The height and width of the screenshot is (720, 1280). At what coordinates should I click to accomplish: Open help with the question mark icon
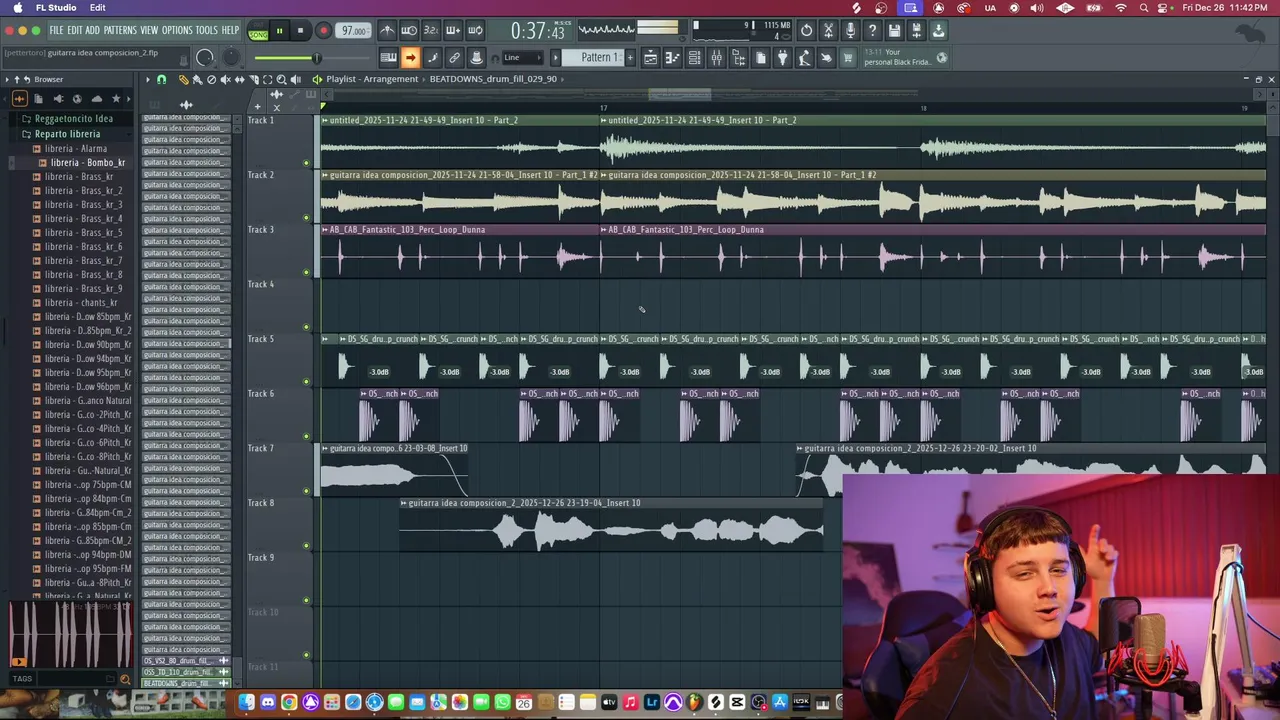873,30
